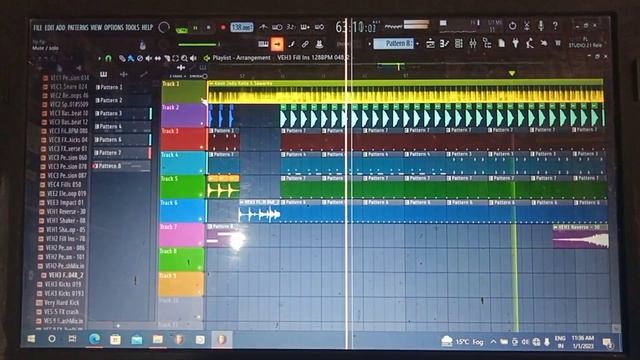This screenshot has width=640, height=360.
Task: Click the one-click audio recording microphone icon
Action: [541, 26]
